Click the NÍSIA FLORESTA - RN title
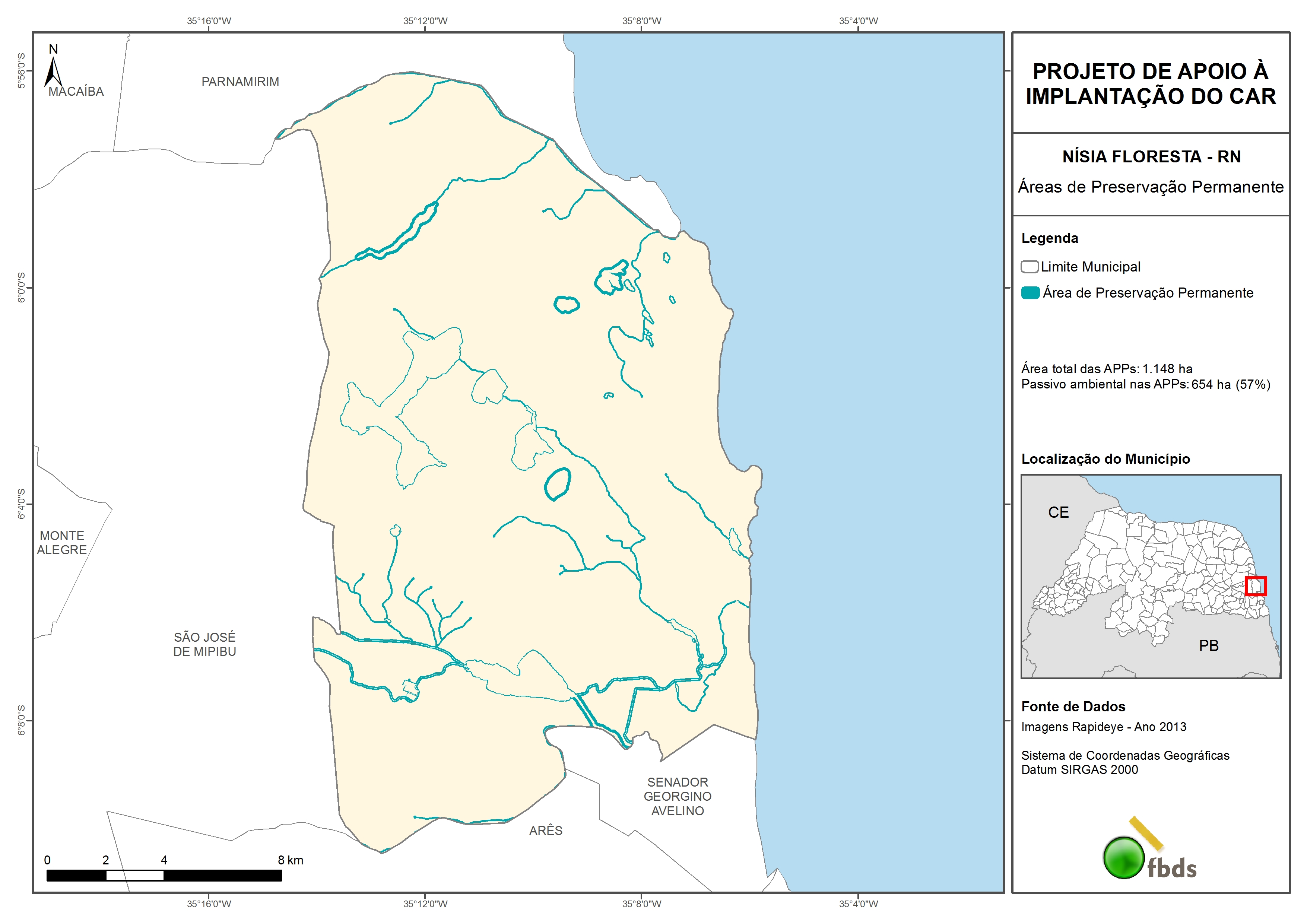Viewport: 1307px width, 924px height. pyautogui.click(x=1151, y=156)
